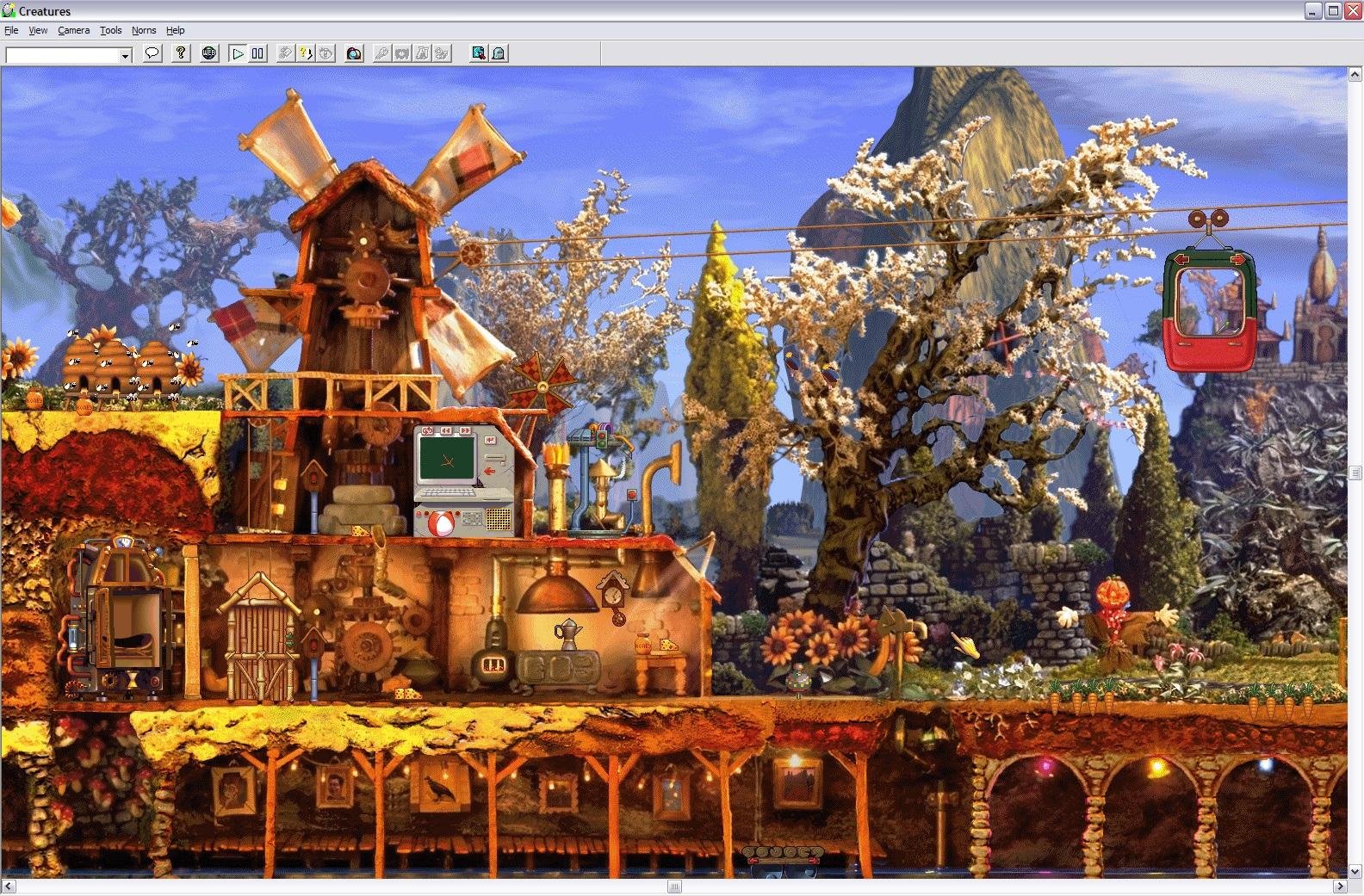The image size is (1364, 896).
Task: Open the View menu
Action: (38, 30)
